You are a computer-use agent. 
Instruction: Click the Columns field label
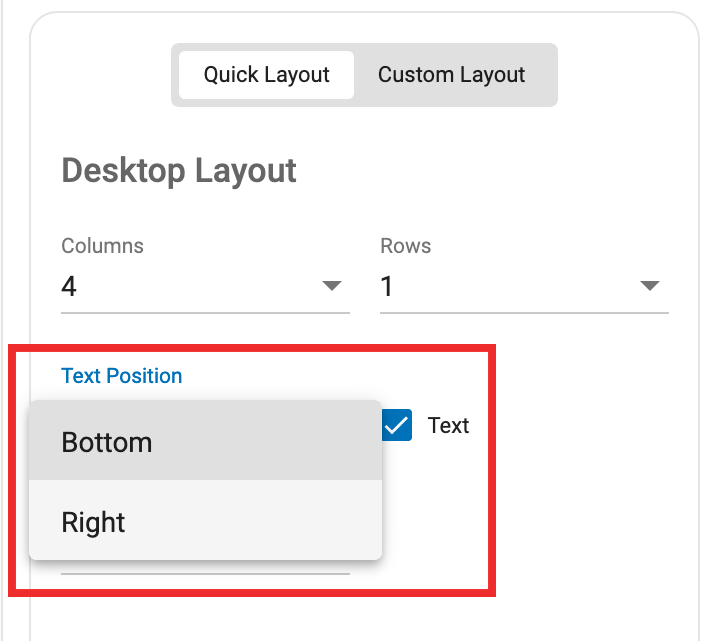pos(103,246)
